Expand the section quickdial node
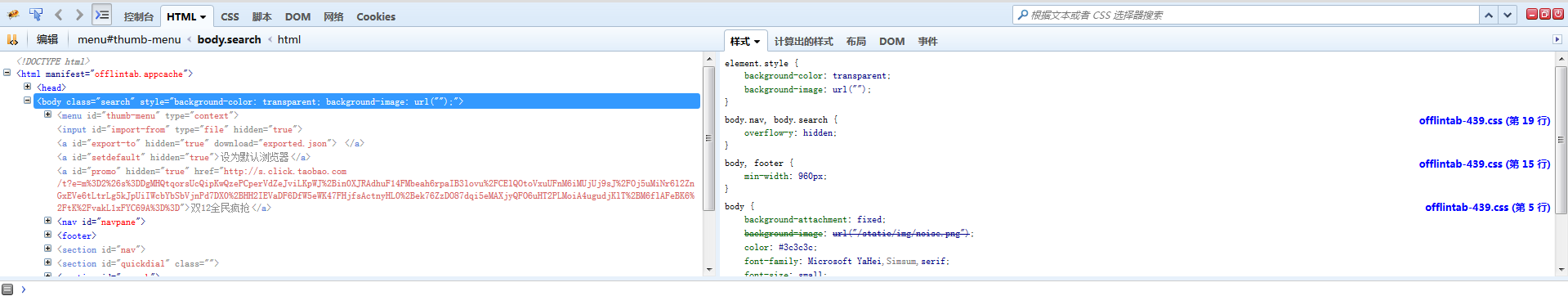 47,262
